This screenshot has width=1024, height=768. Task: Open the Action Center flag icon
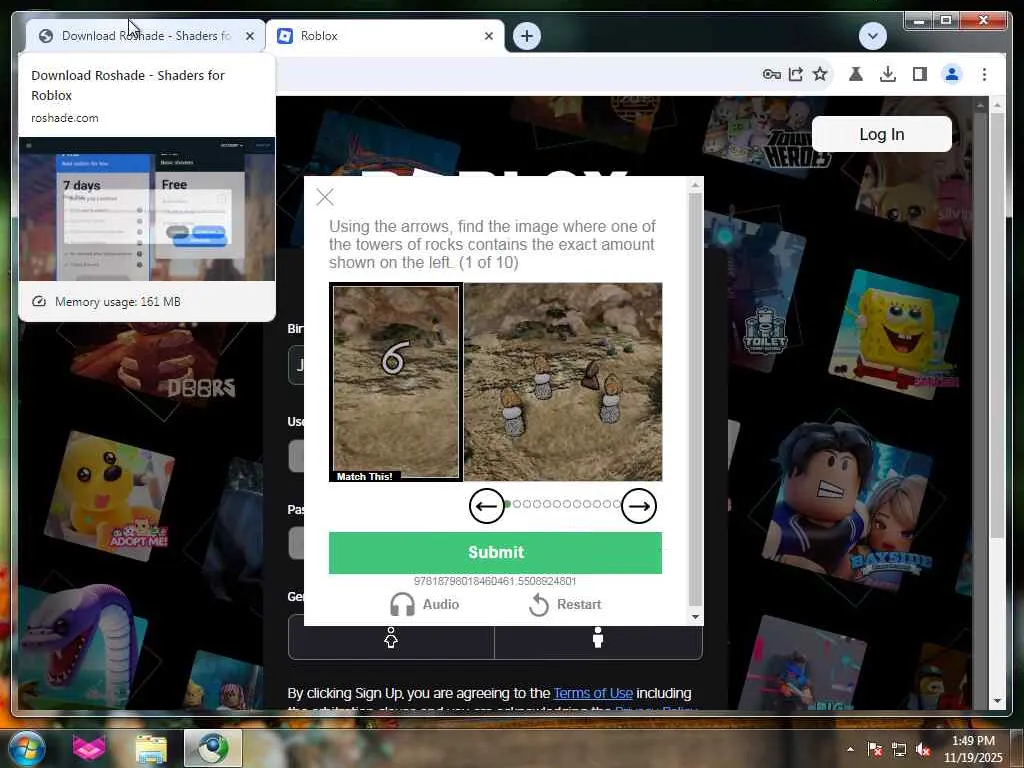coord(875,749)
